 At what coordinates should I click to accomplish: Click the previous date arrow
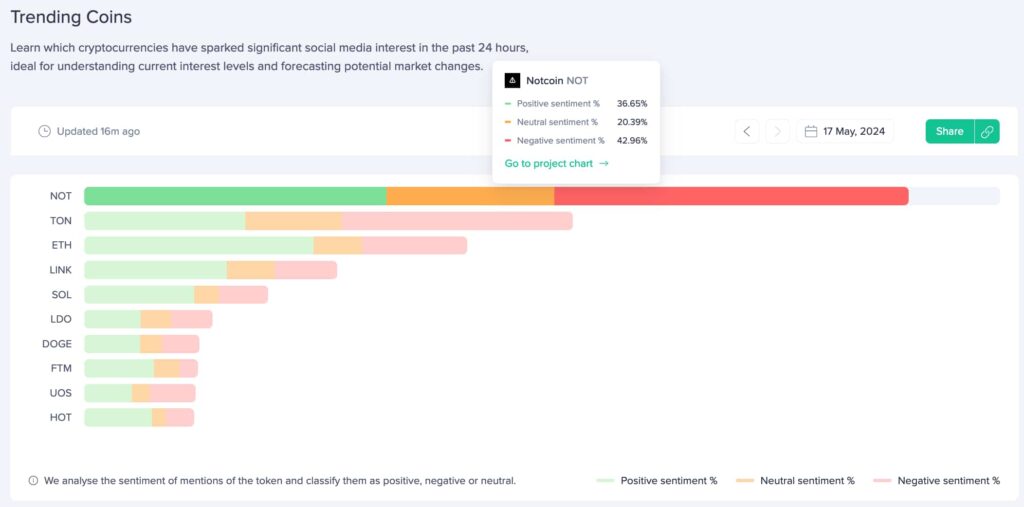point(746,131)
